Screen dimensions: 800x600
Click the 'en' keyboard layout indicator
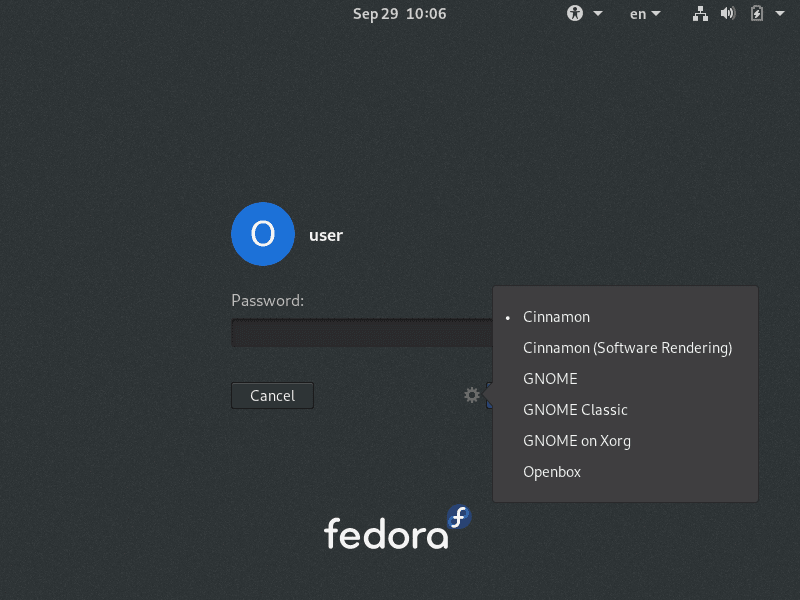point(638,13)
